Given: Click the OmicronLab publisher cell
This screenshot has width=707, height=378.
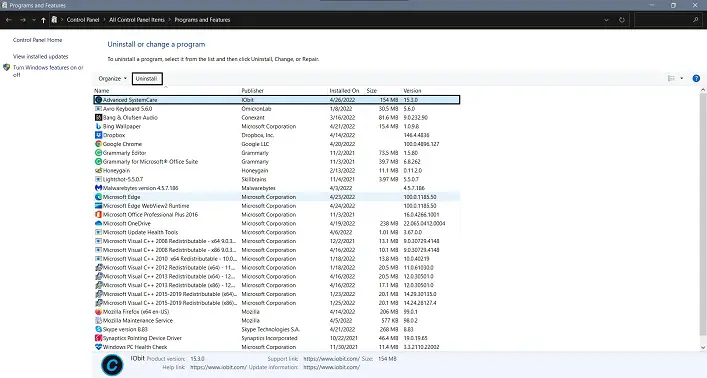Looking at the screenshot, I should click(256, 109).
